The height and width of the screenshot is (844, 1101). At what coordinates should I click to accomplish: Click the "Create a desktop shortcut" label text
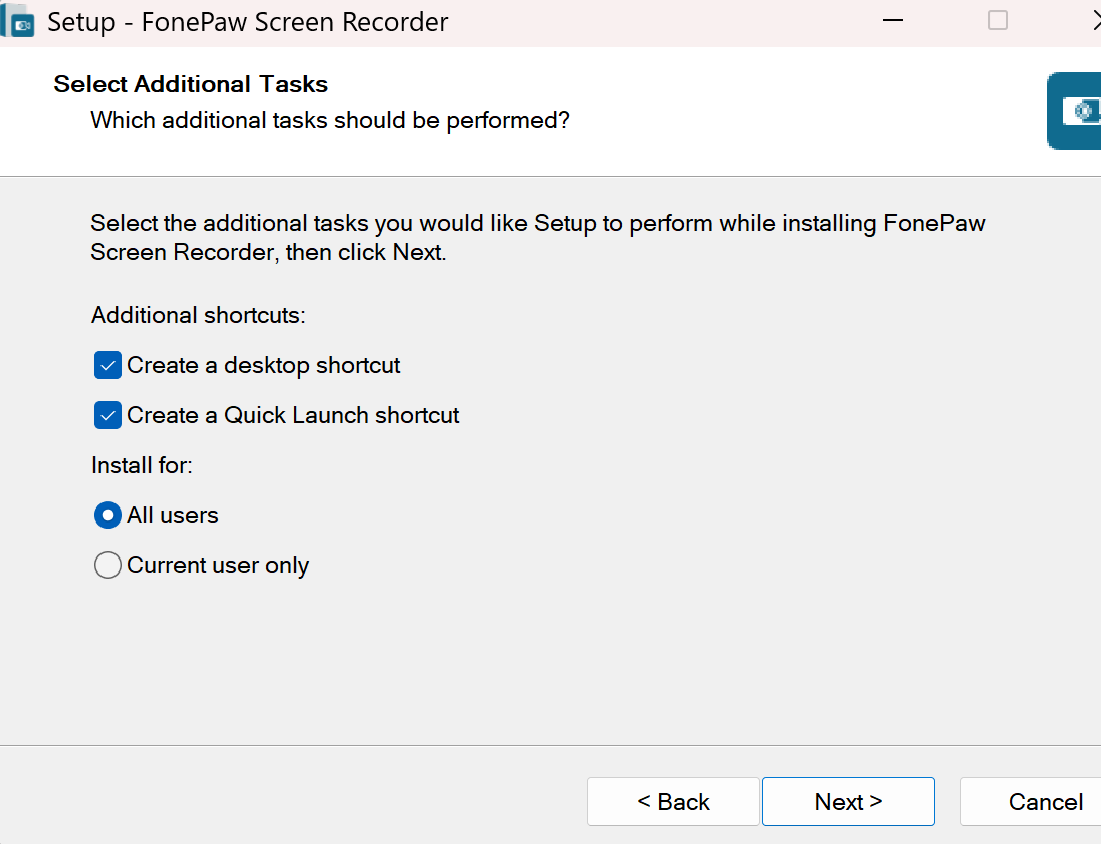click(x=264, y=366)
